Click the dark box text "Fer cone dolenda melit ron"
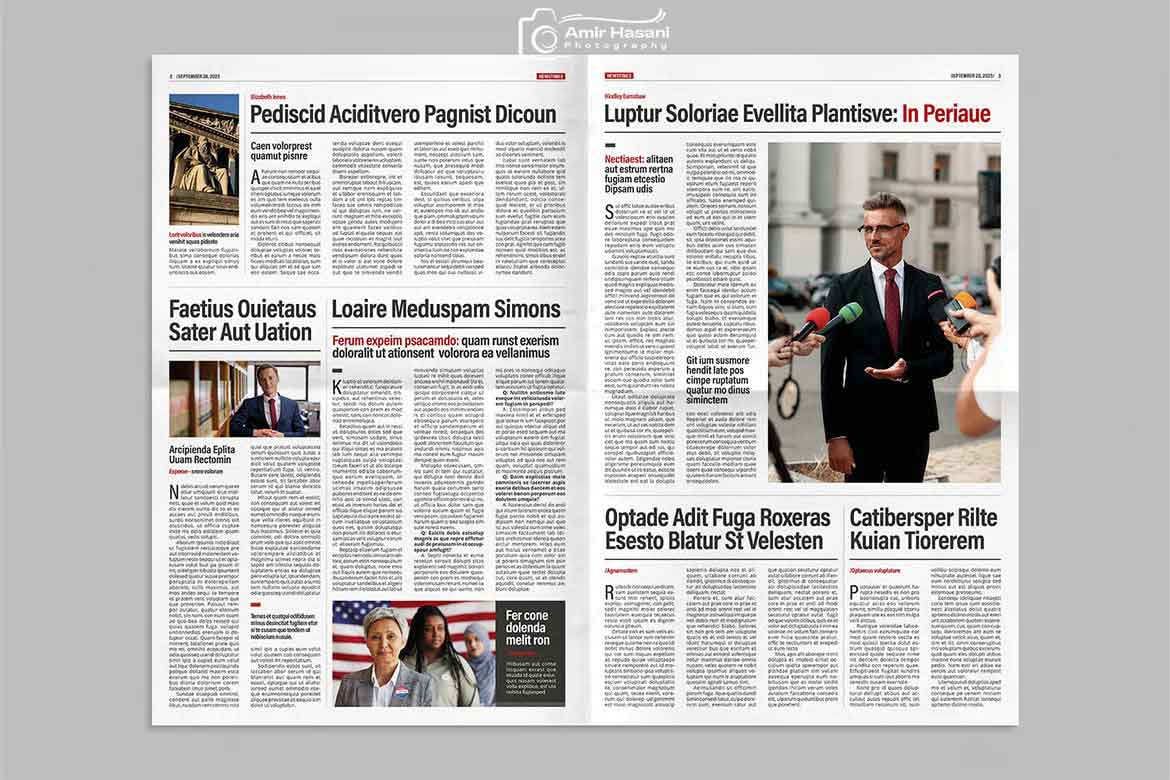The height and width of the screenshot is (780, 1170). (527, 628)
